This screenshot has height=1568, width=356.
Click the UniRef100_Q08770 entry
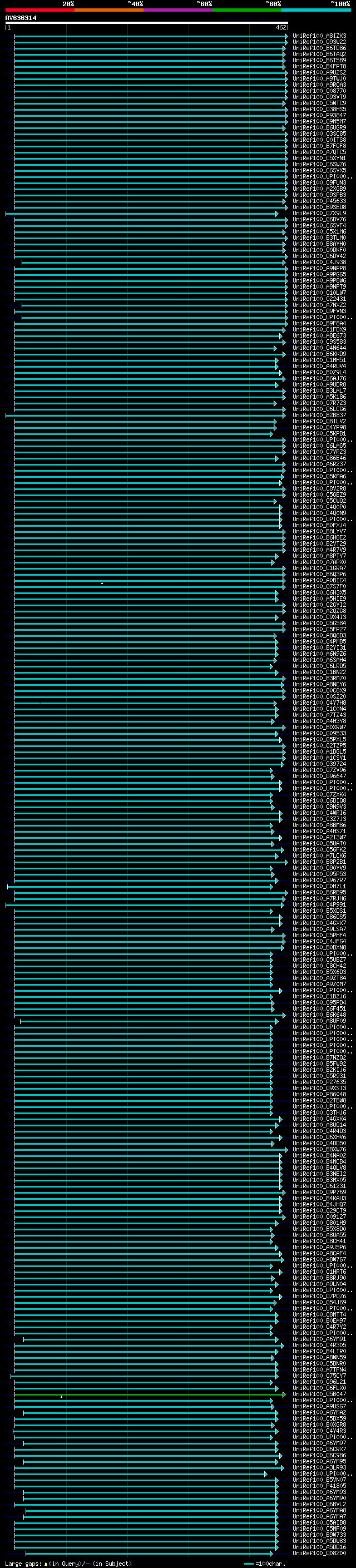click(319, 91)
